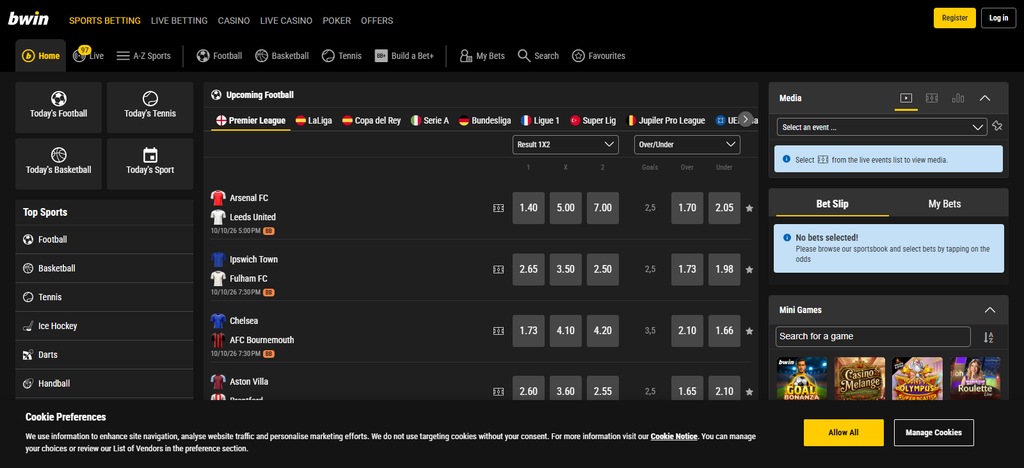Select Ice Hockey in Top Sports list
The height and width of the screenshot is (468, 1024).
[x=104, y=326]
